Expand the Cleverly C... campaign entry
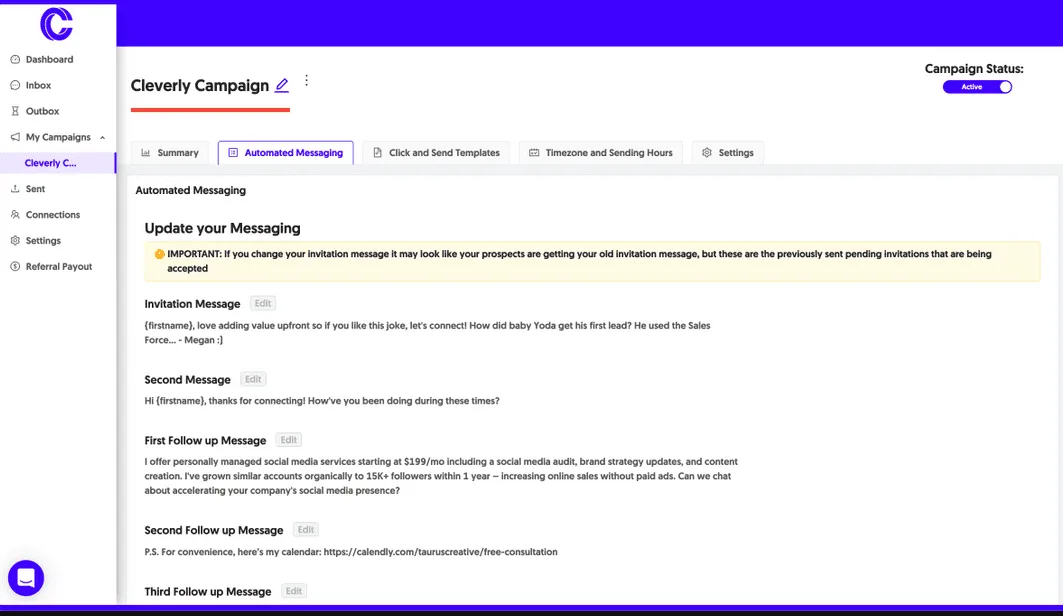Screen dimensions: 1063x616 point(50,162)
